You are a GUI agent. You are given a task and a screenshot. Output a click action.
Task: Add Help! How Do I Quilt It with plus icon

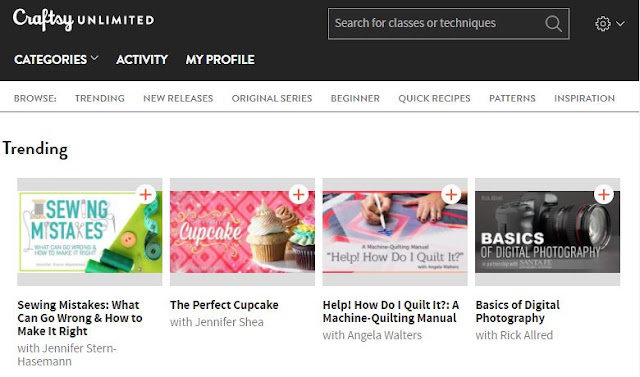pyautogui.click(x=451, y=195)
